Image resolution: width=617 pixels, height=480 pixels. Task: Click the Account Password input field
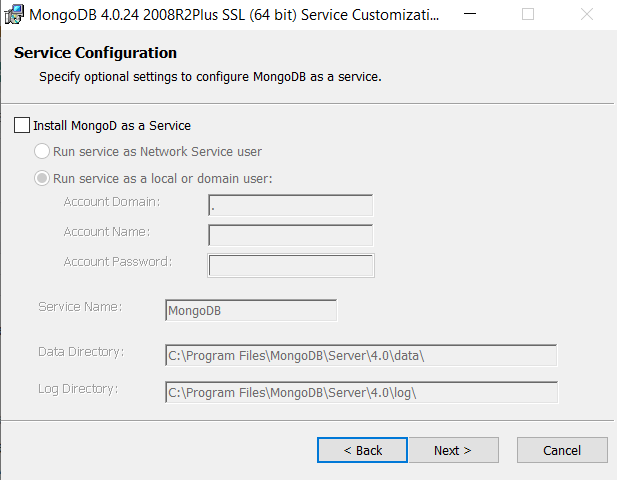(291, 266)
